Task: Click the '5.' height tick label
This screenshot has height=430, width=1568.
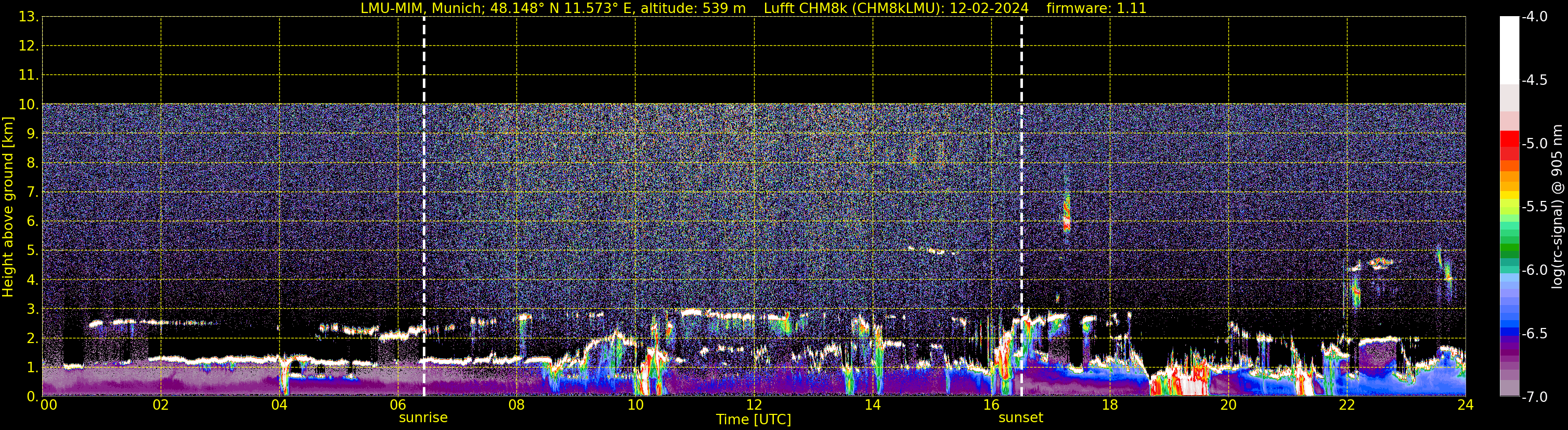Action: [x=32, y=251]
